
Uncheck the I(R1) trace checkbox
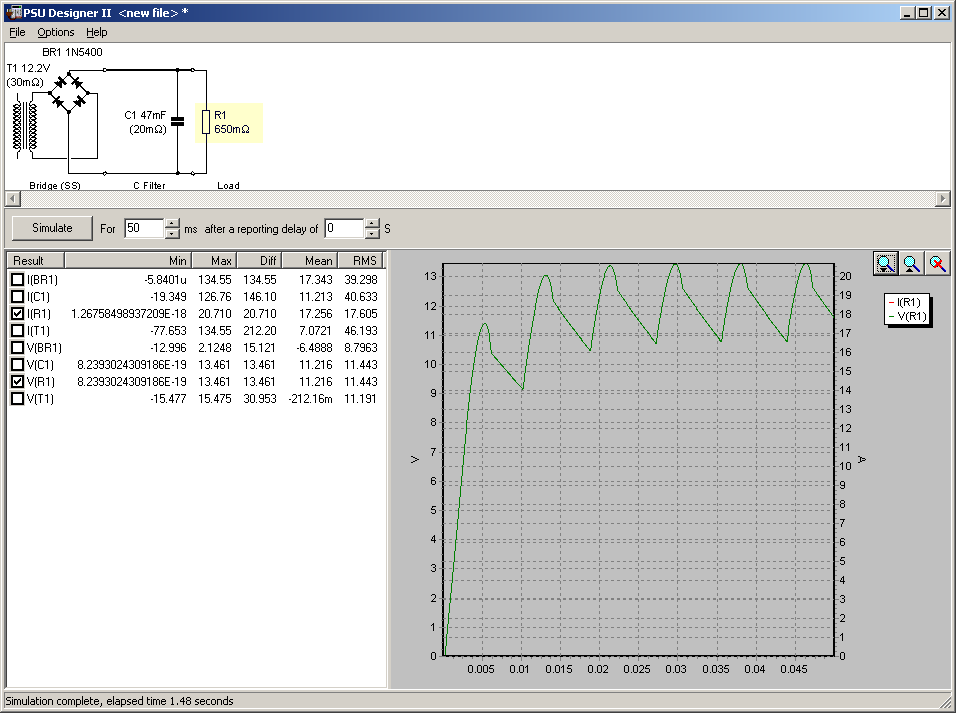pyautogui.click(x=18, y=314)
